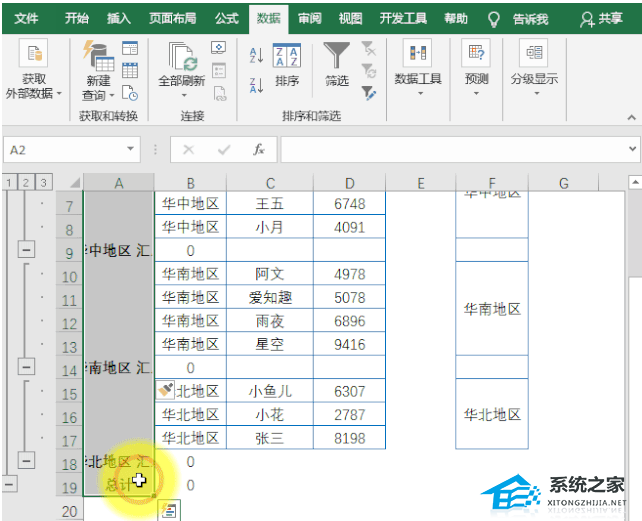Screen dimensions: 642x521
Task: Click the Show Queries icon
Action: point(130,48)
